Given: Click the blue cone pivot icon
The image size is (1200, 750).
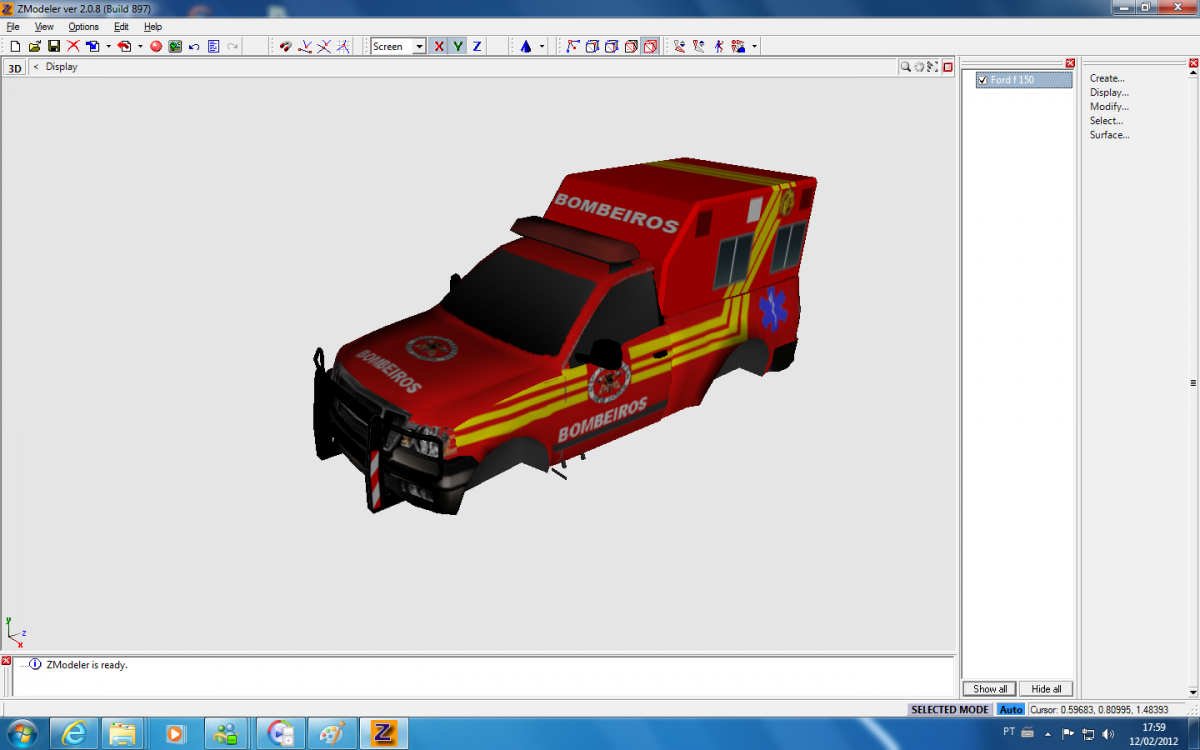Looking at the screenshot, I should pyautogui.click(x=526, y=46).
